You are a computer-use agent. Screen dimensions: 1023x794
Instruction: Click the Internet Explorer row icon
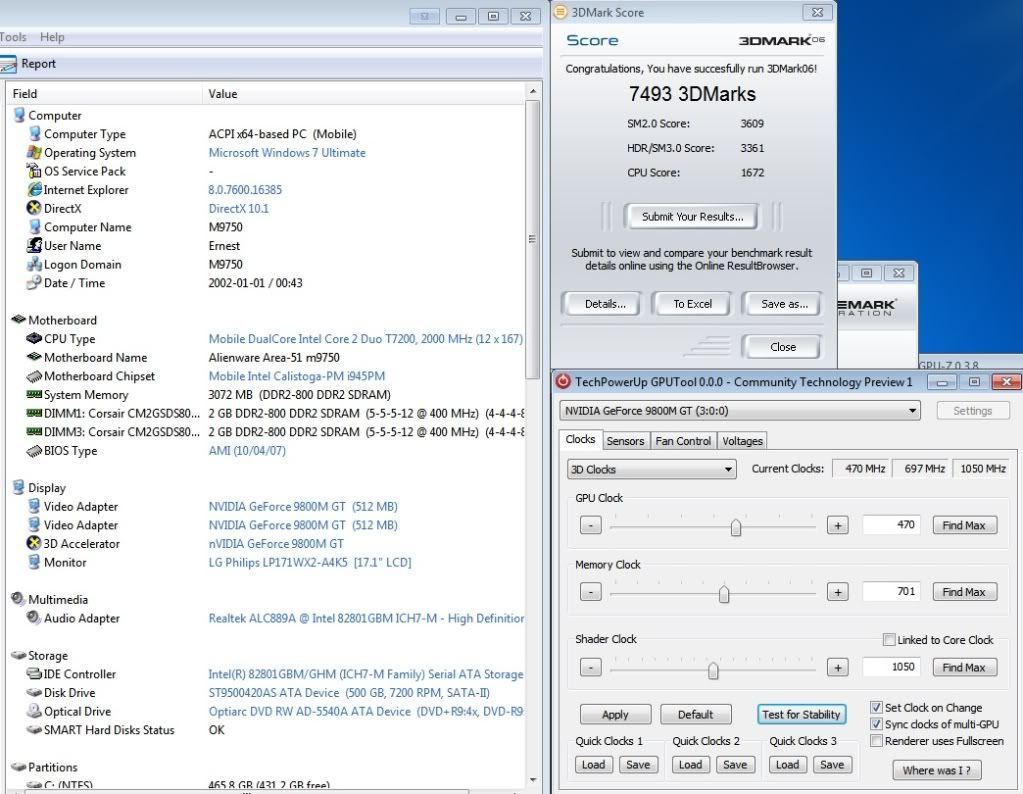pos(34,190)
